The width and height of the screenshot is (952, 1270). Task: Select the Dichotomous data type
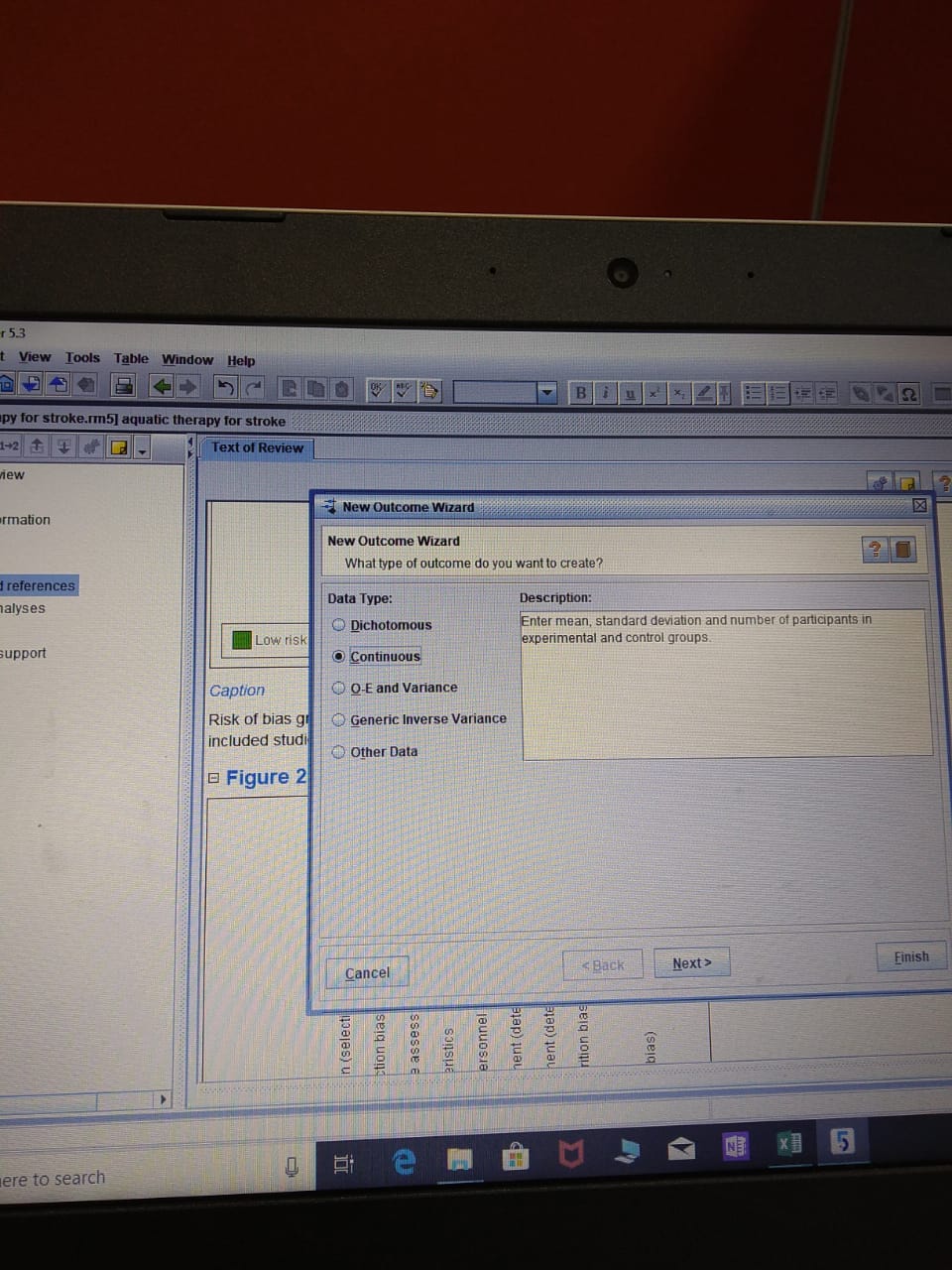tap(339, 625)
